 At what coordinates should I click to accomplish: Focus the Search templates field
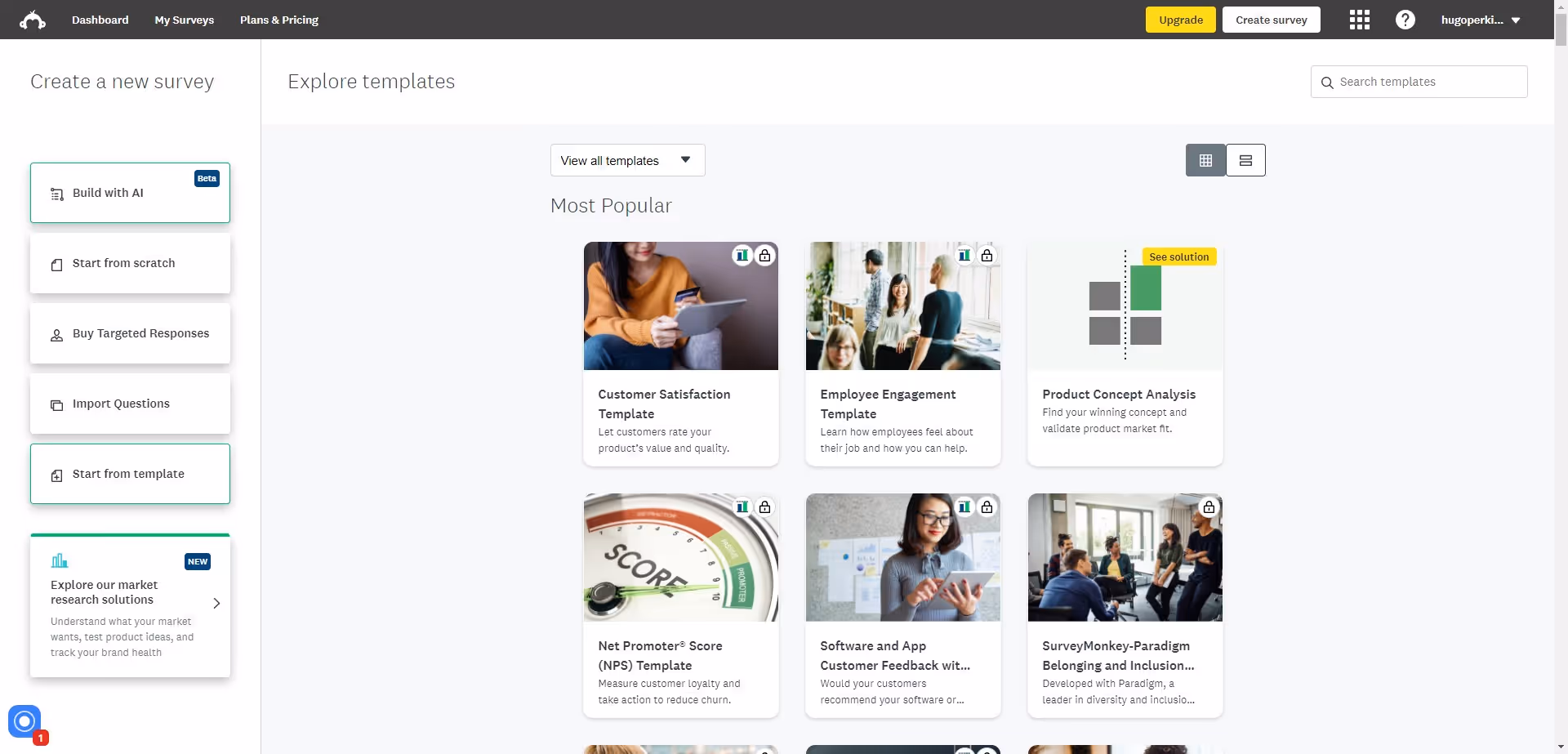tap(1419, 82)
